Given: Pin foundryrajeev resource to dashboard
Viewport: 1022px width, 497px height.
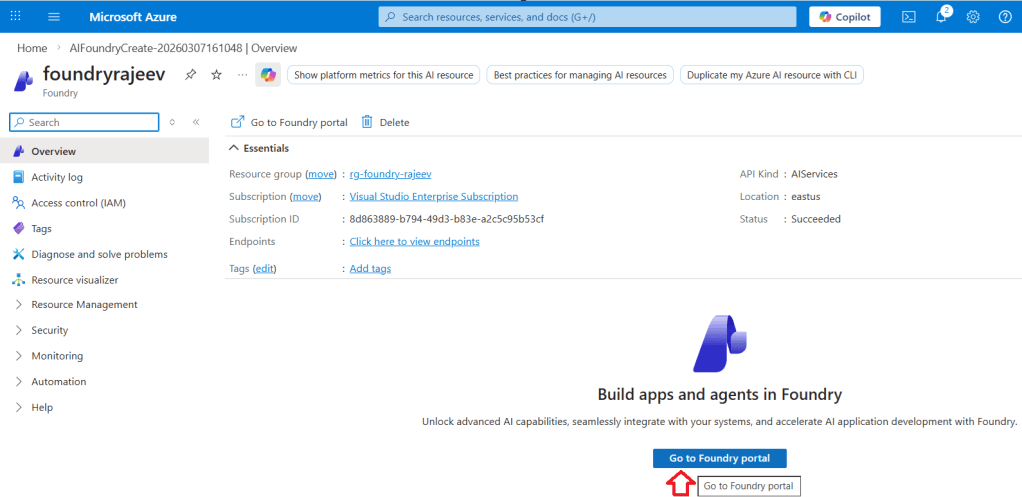Looking at the screenshot, I should [190, 75].
